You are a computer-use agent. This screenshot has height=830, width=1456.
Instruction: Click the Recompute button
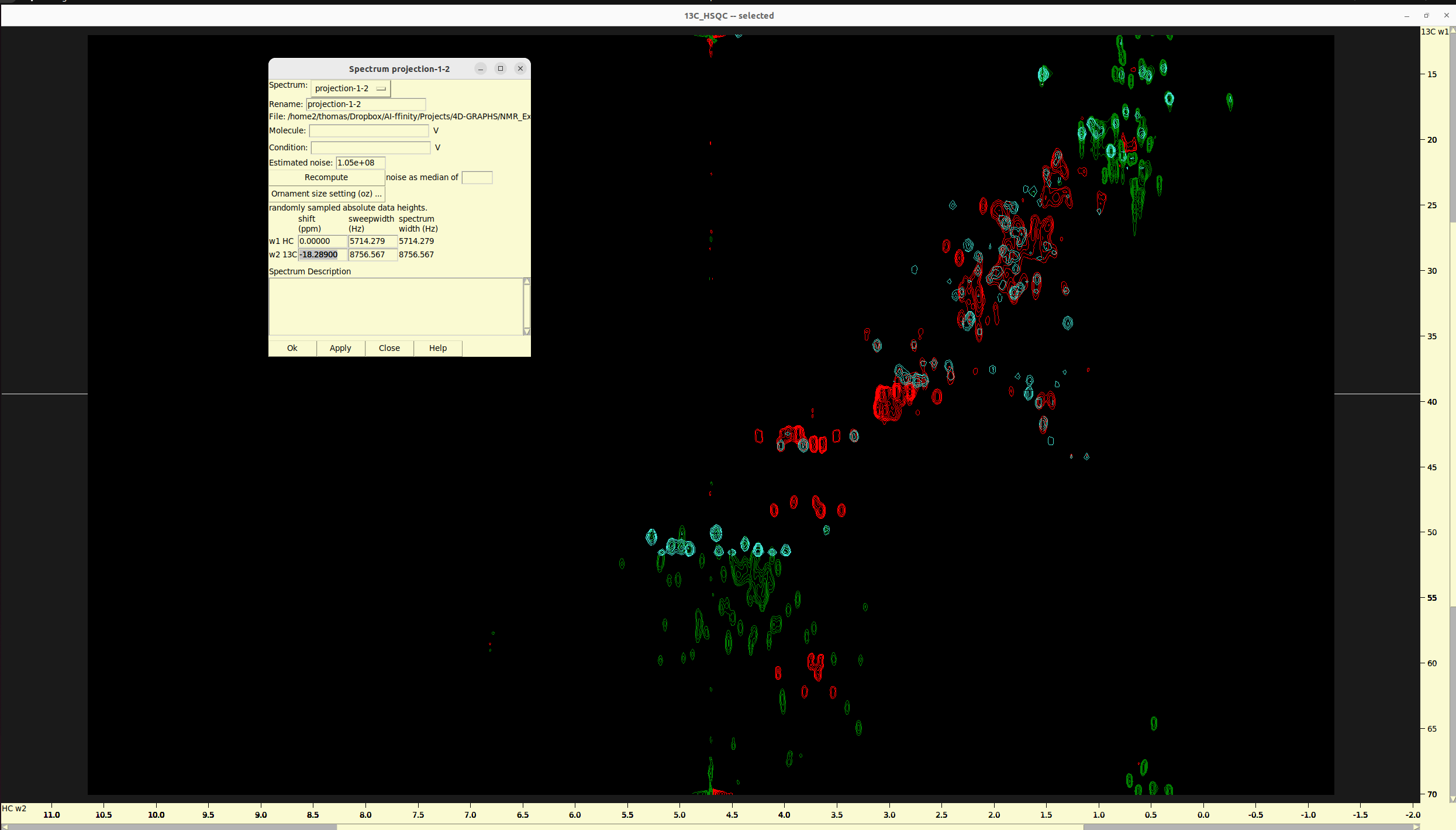pyautogui.click(x=326, y=177)
